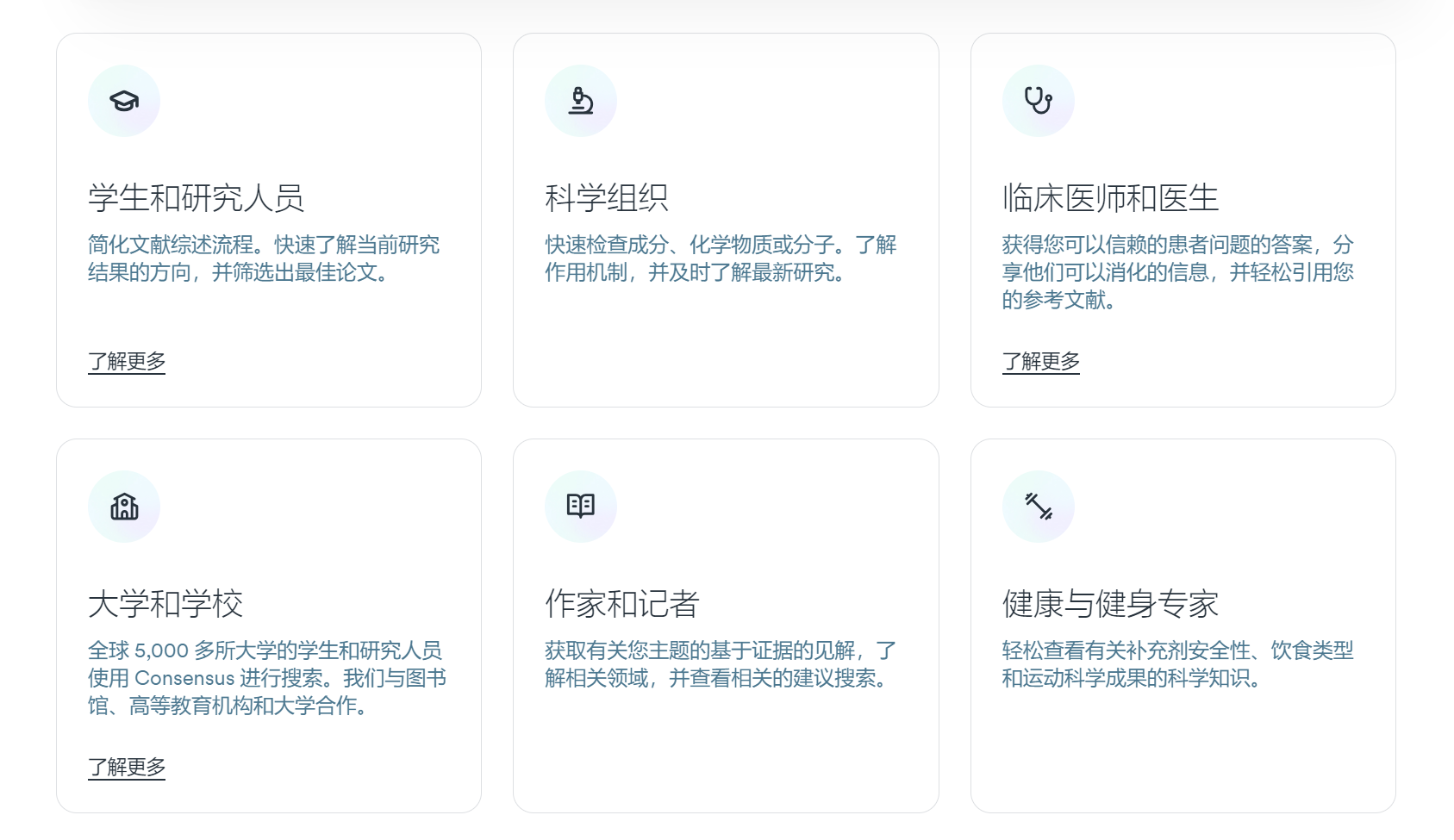Click description mentioning 5,000 多所大学
The height and width of the screenshot is (840, 1454).
click(266, 678)
